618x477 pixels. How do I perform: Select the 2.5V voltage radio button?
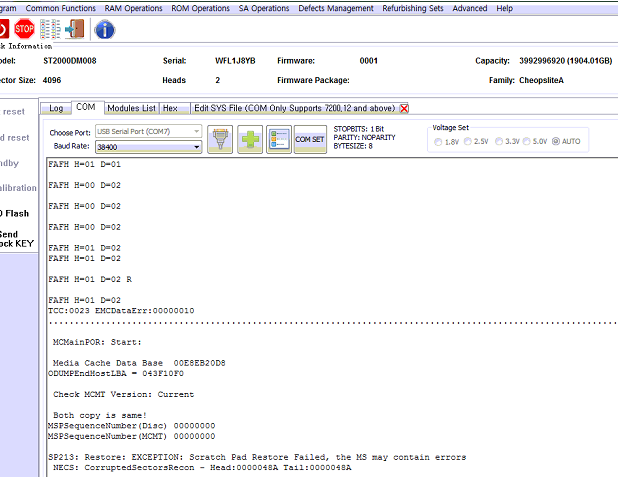point(468,142)
